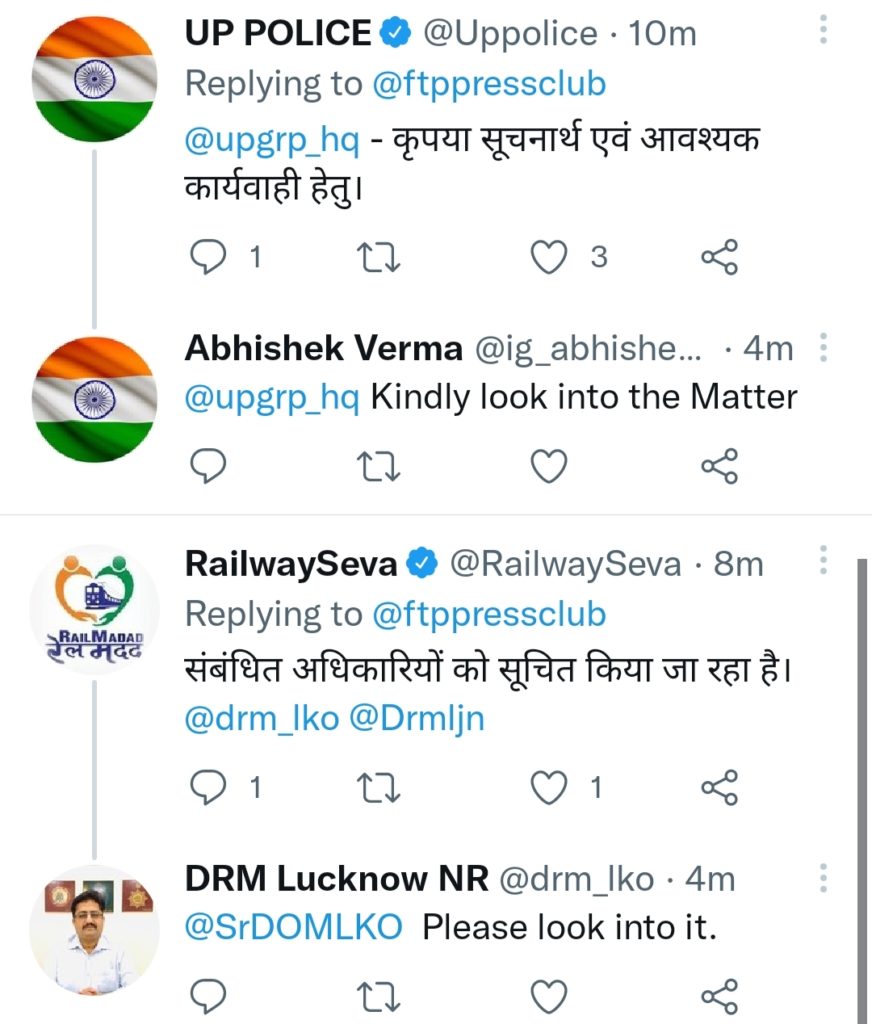The image size is (872, 1024).
Task: Open the @Drmljn mention link
Action: (416, 720)
